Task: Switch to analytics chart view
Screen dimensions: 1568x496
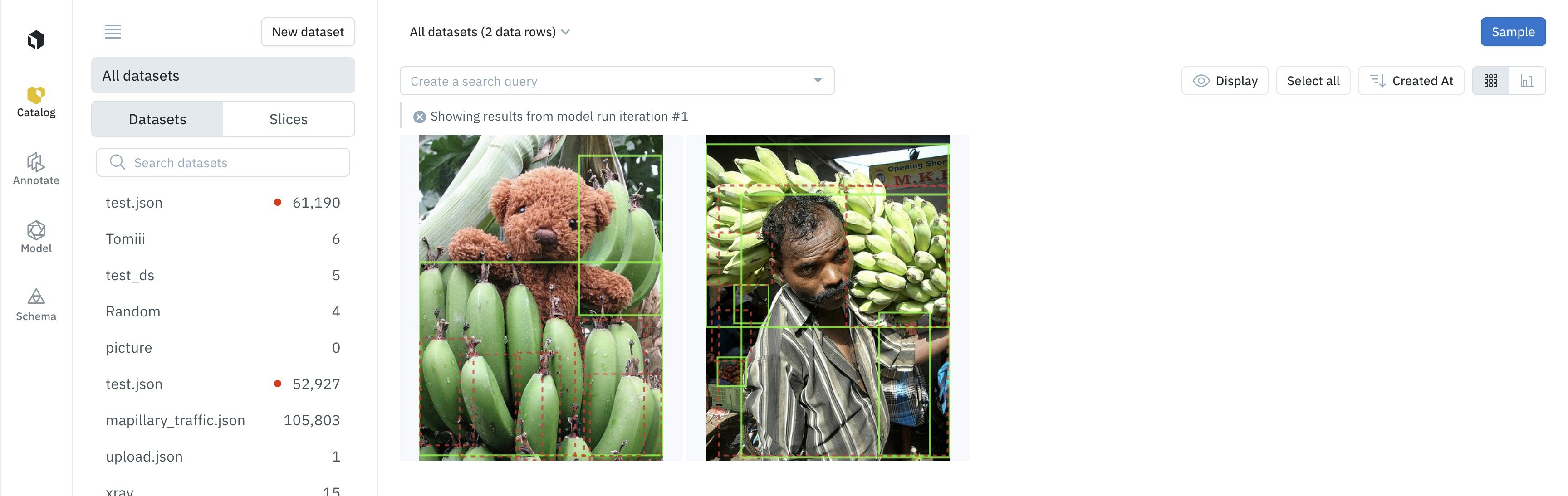Action: coord(1527,81)
